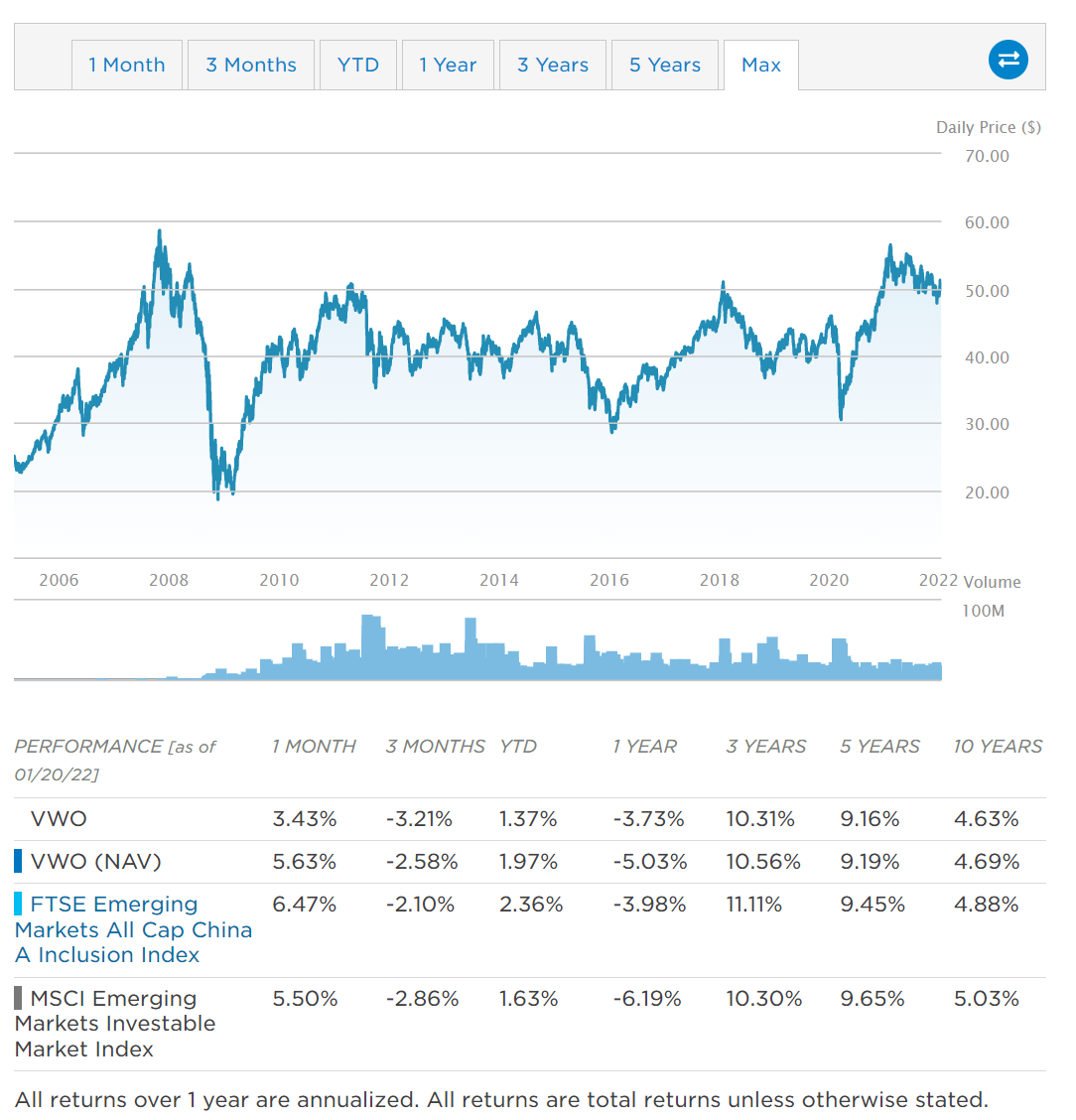Image resolution: width=1076 pixels, height=1120 pixels.
Task: Click the 2008 price peak on chart
Action: coord(159,230)
